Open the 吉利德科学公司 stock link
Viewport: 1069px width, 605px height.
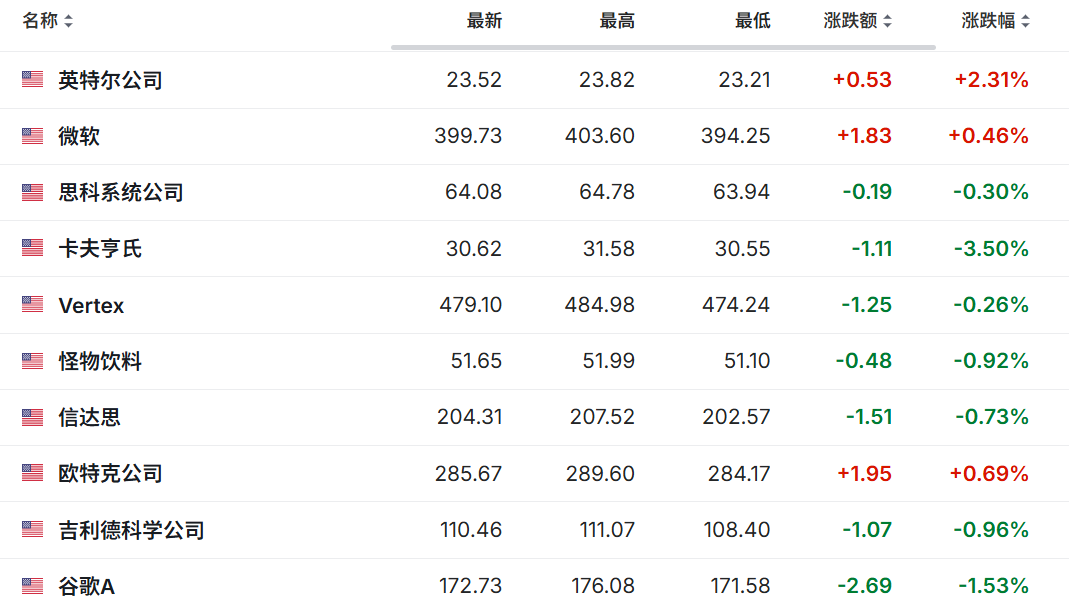132,530
